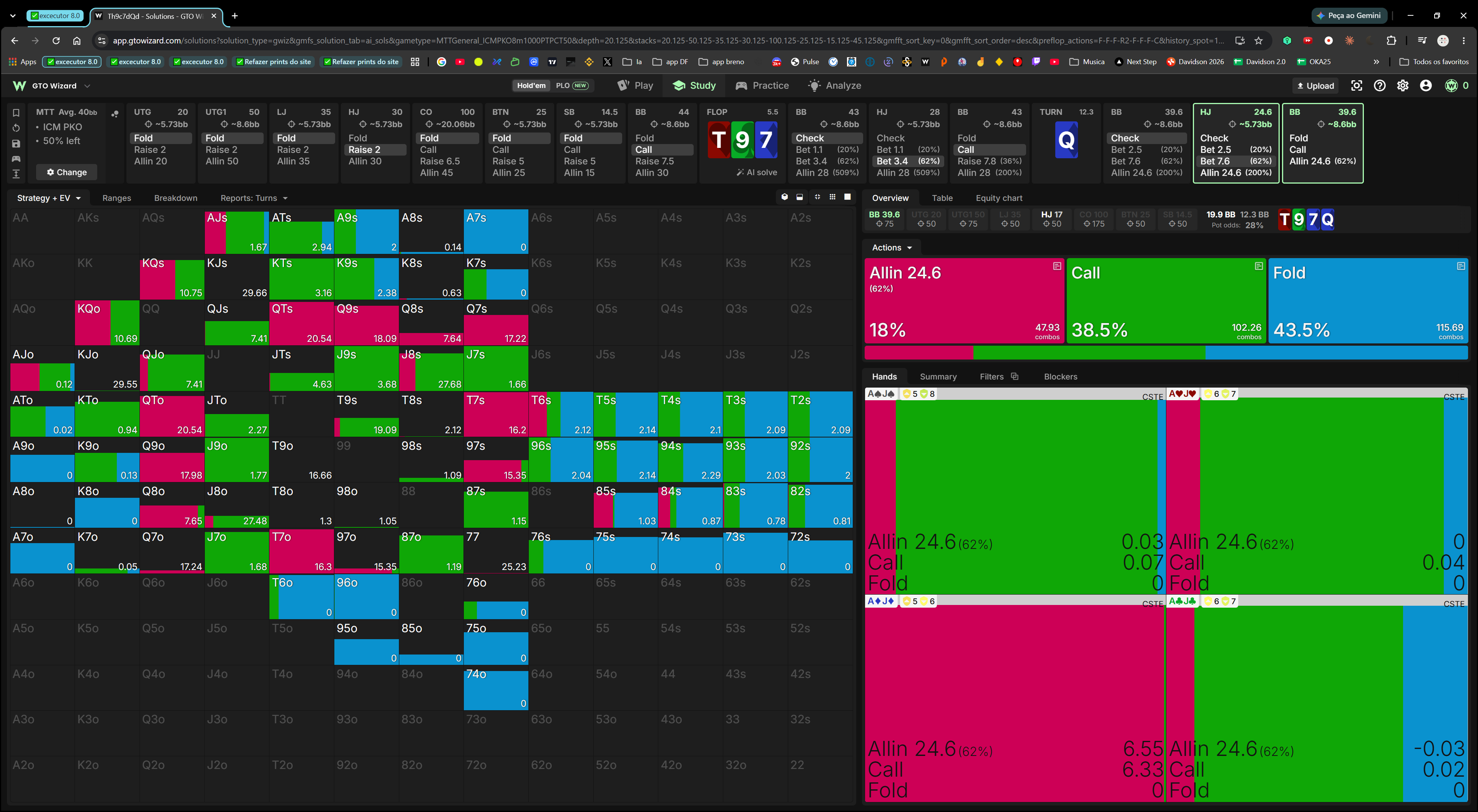This screenshot has width=1478, height=812.
Task: Open the browser tab search chevron
Action: pyautogui.click(x=13, y=16)
